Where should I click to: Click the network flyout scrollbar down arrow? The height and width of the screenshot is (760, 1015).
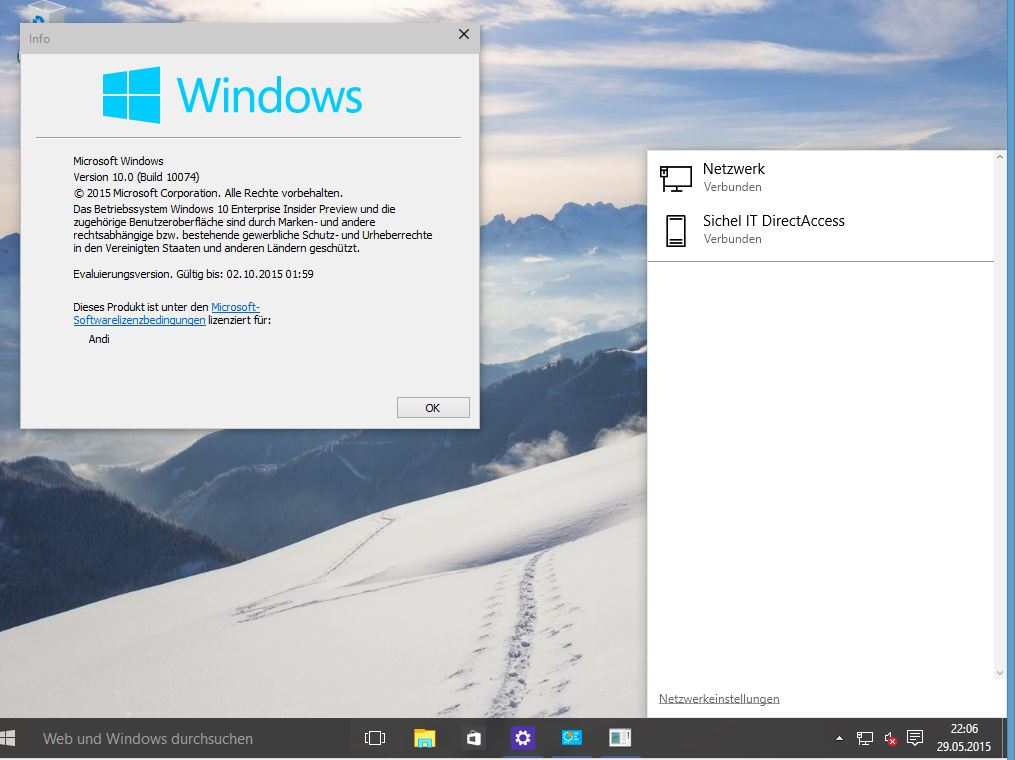(x=999, y=673)
